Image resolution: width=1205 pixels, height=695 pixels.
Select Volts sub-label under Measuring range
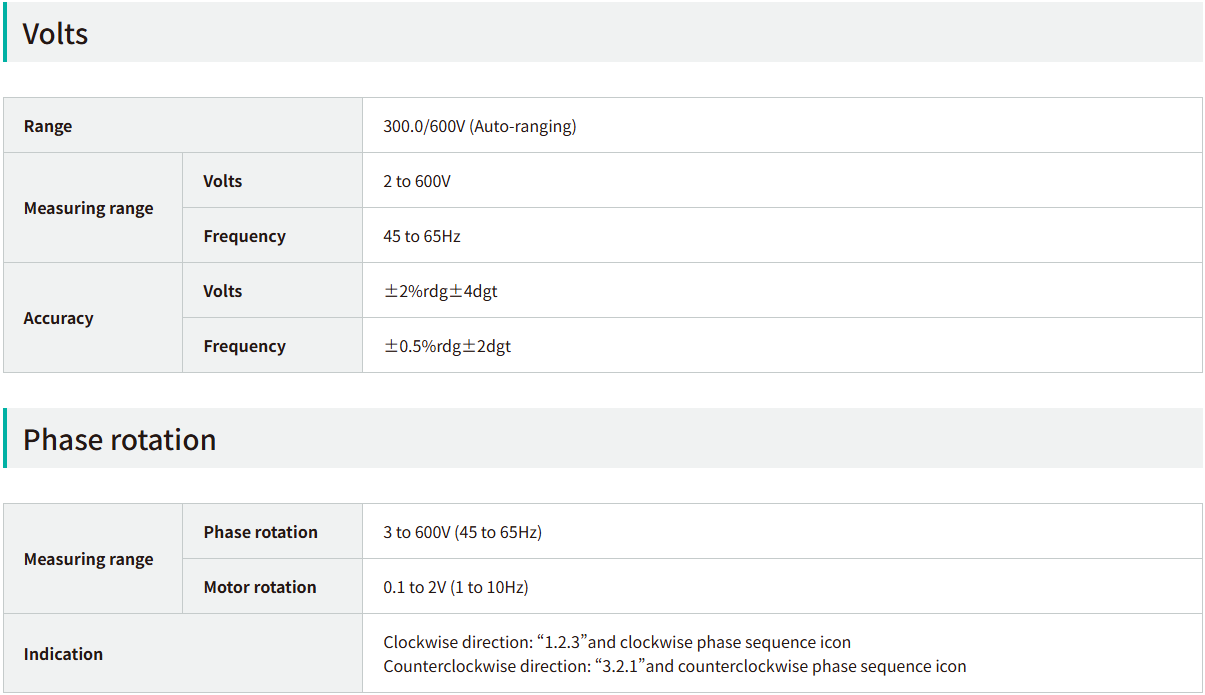[x=223, y=181]
